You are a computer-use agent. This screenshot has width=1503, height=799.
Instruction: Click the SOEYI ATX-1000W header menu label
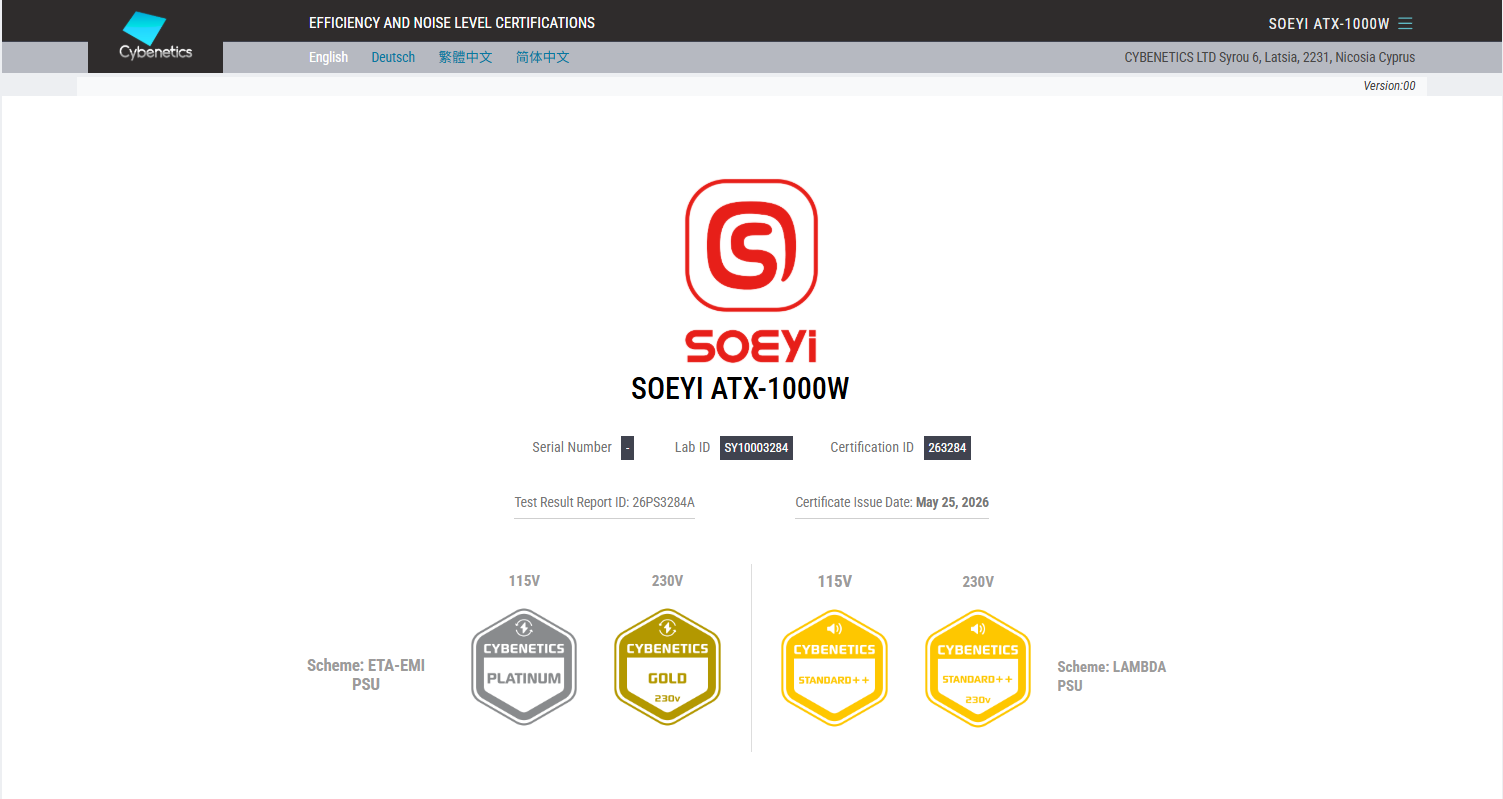(x=1328, y=23)
